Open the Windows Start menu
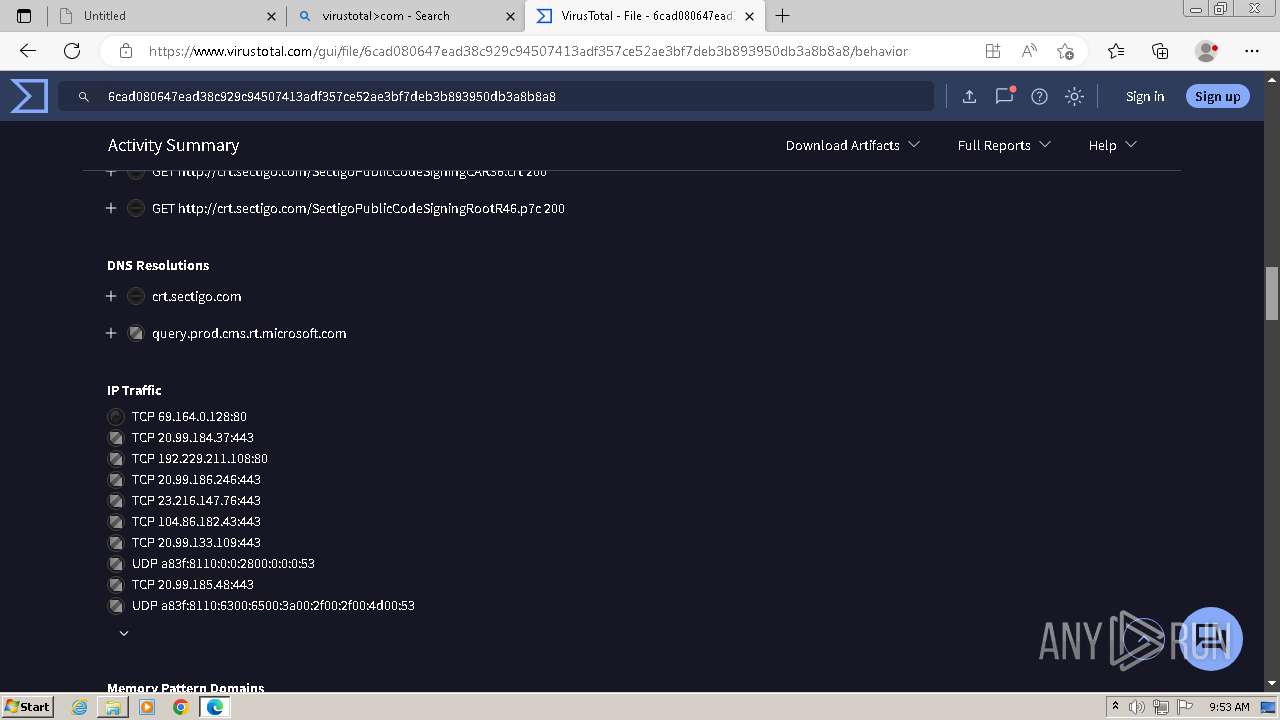The image size is (1280, 720). (x=28, y=706)
